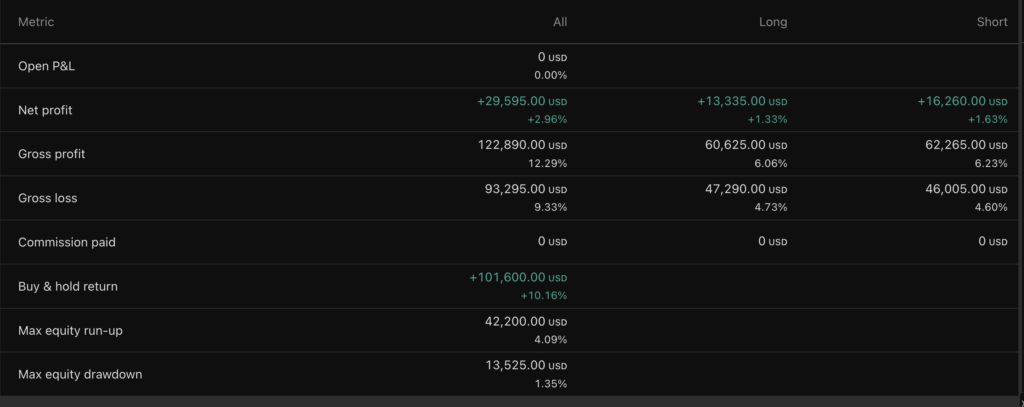Click the Metric column header
The height and width of the screenshot is (407, 1024).
36,22
